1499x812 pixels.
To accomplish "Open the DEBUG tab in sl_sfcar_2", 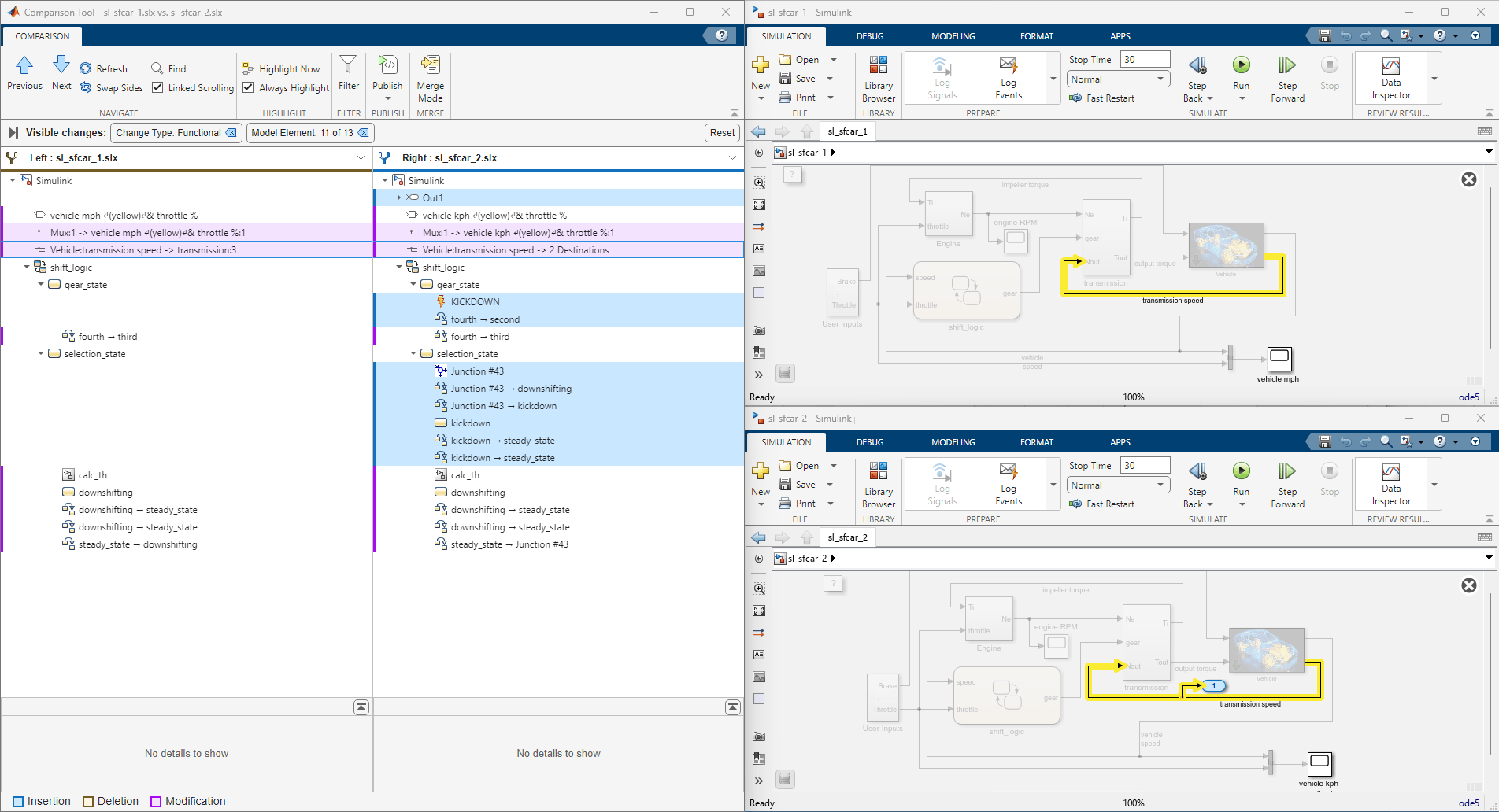I will coord(870,442).
